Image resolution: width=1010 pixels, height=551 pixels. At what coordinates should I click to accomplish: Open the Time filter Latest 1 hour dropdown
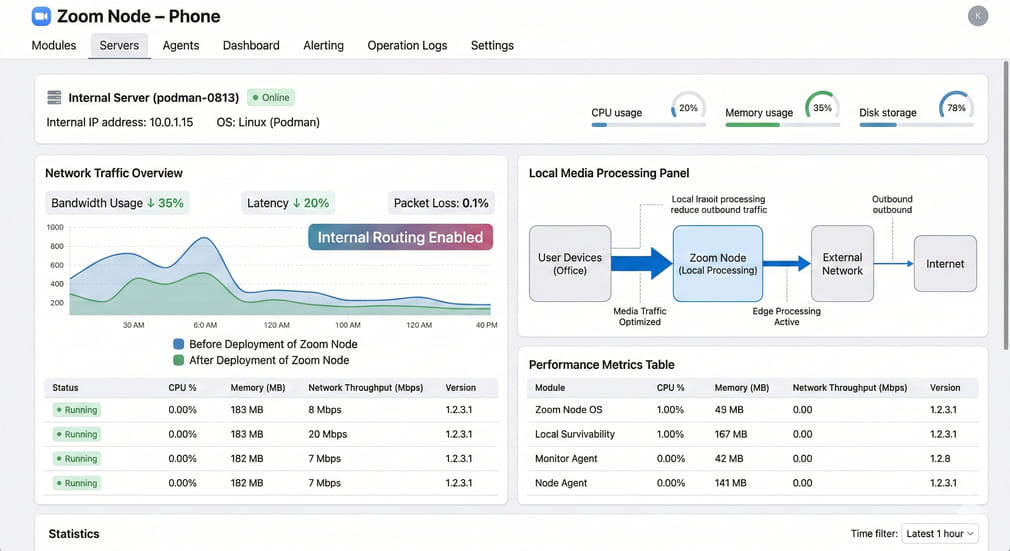pos(940,534)
